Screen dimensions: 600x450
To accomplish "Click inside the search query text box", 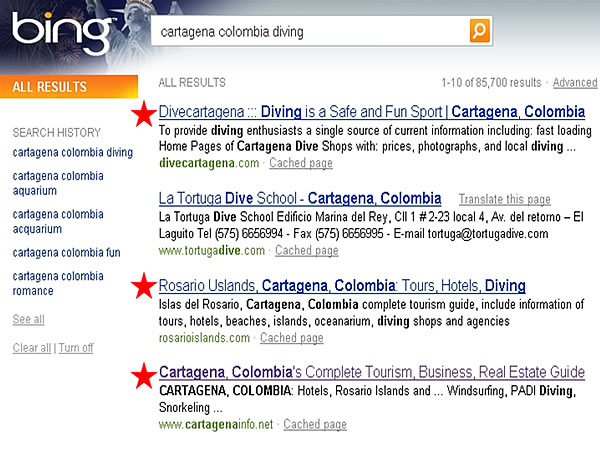I will click(310, 32).
